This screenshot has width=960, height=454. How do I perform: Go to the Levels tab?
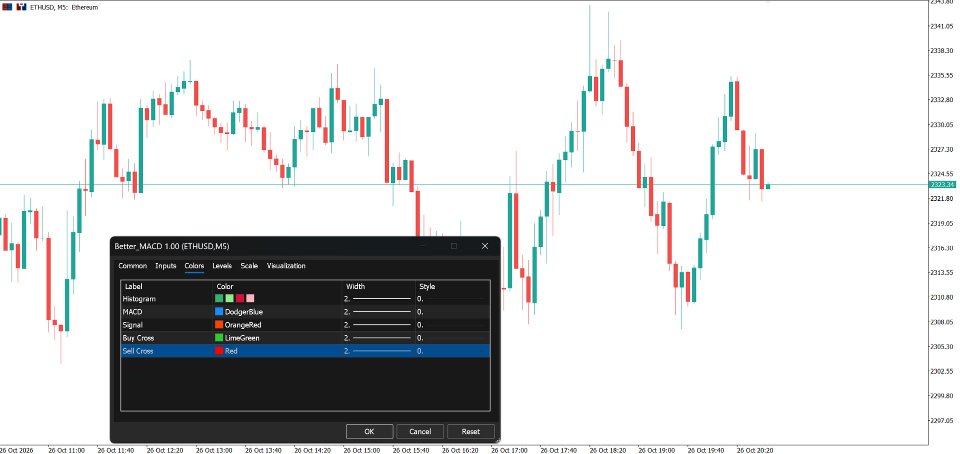point(222,266)
